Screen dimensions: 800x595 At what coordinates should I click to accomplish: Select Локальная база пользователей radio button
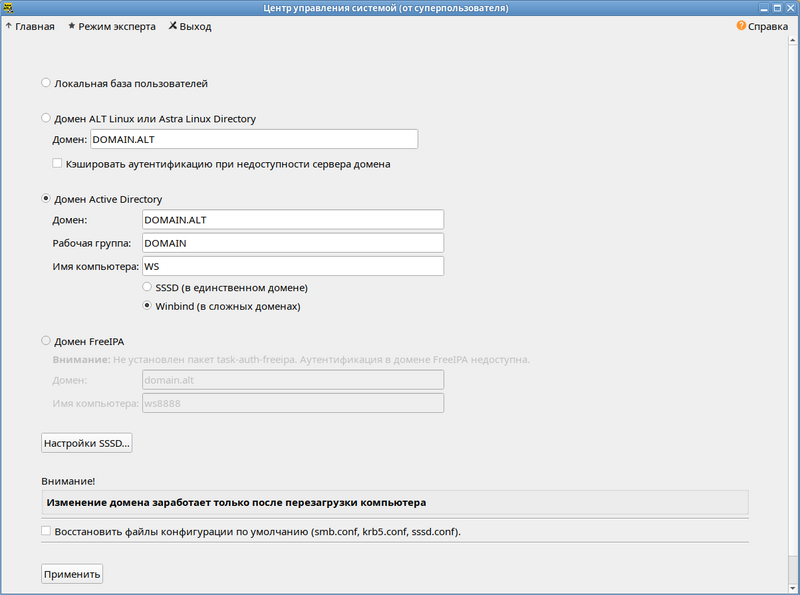(46, 83)
